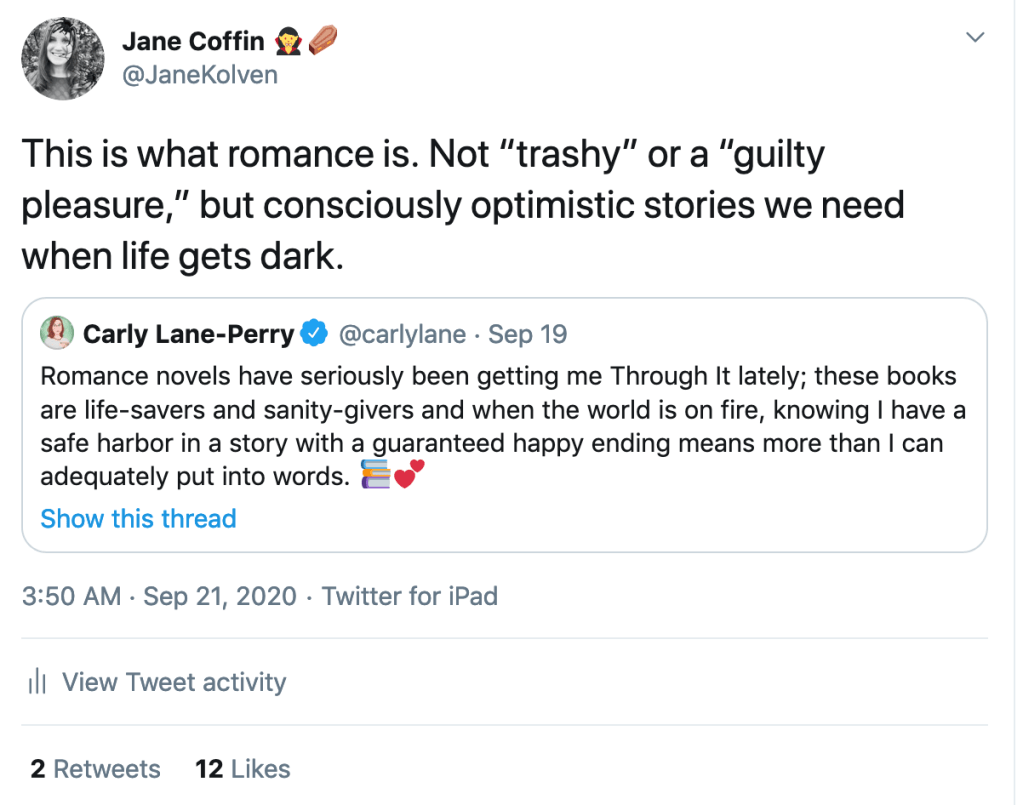
Task: Open Jane Coffin display name profile
Action: pos(193,41)
